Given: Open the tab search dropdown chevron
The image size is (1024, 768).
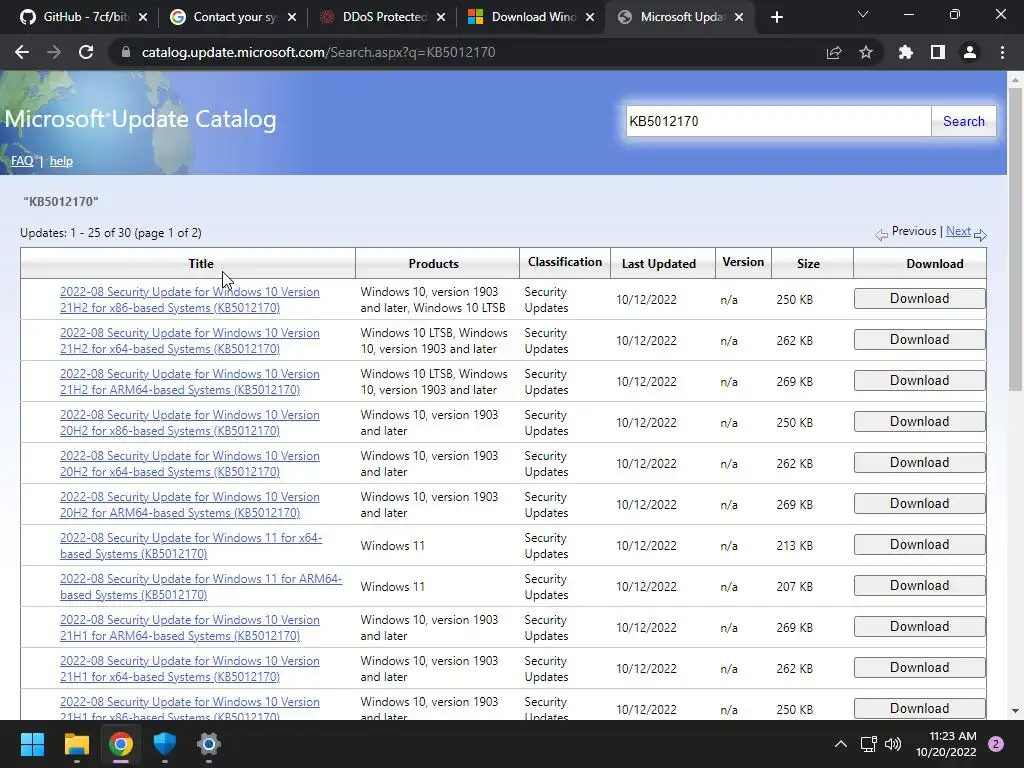Looking at the screenshot, I should 863,14.
